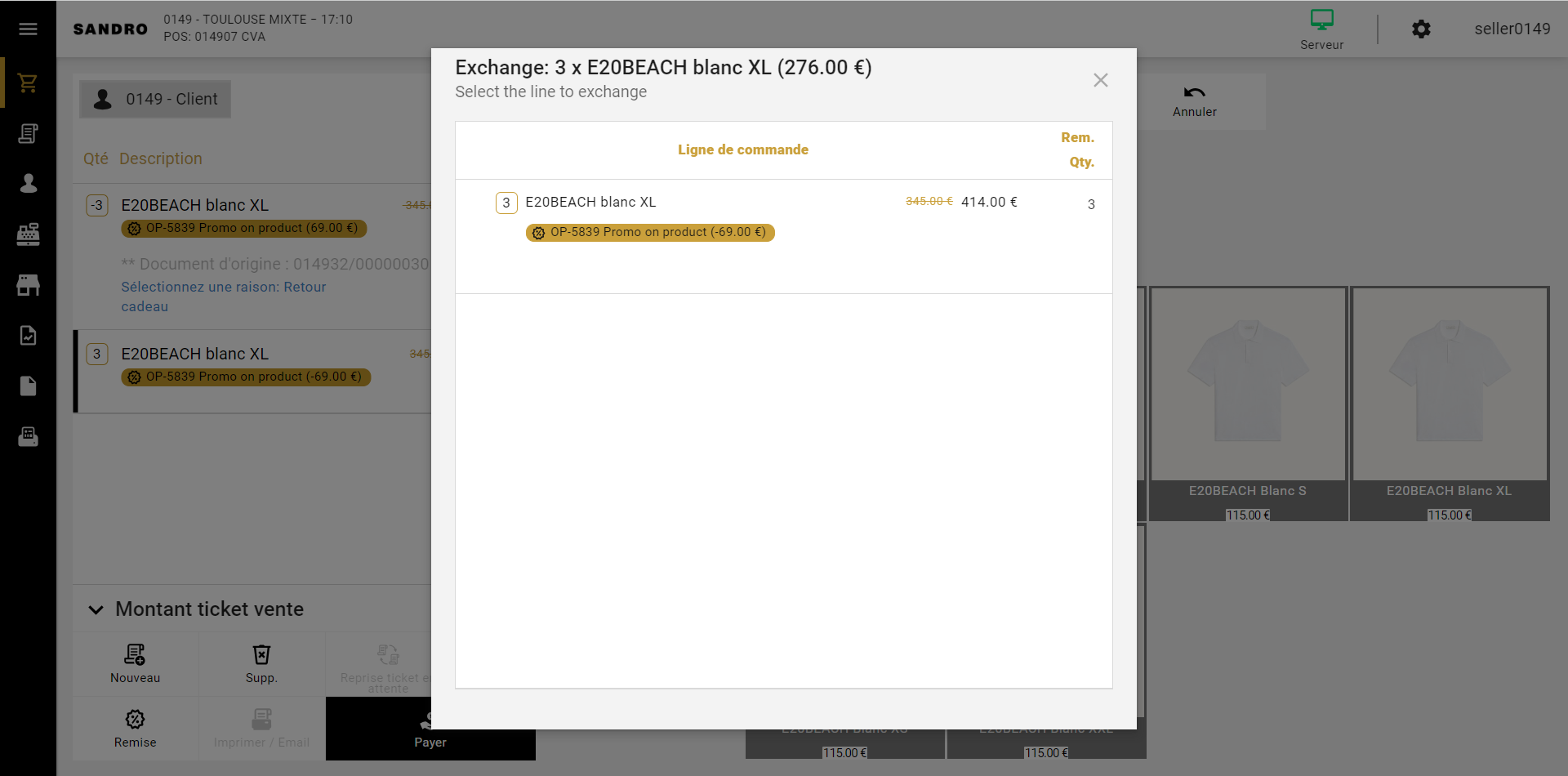Open the cash register icon in sidebar
The image size is (1568, 776).
click(x=28, y=234)
